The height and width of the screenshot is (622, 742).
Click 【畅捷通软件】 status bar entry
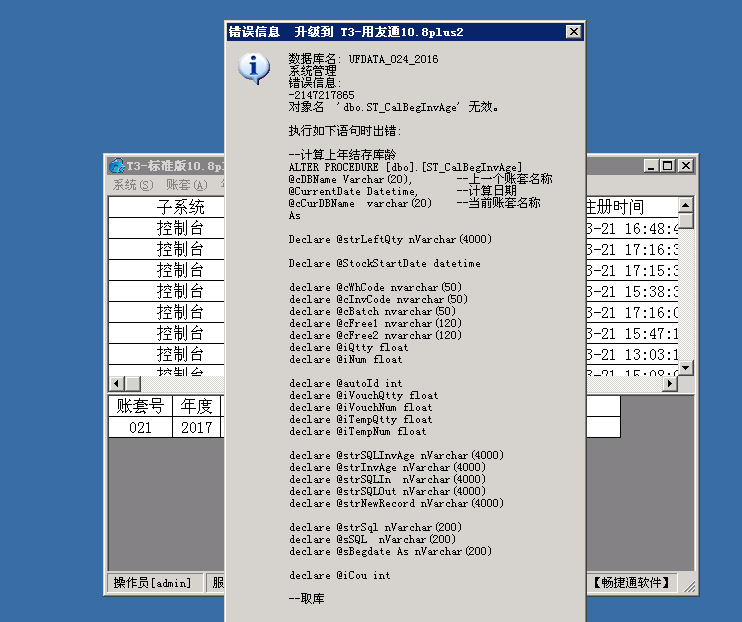(x=631, y=583)
